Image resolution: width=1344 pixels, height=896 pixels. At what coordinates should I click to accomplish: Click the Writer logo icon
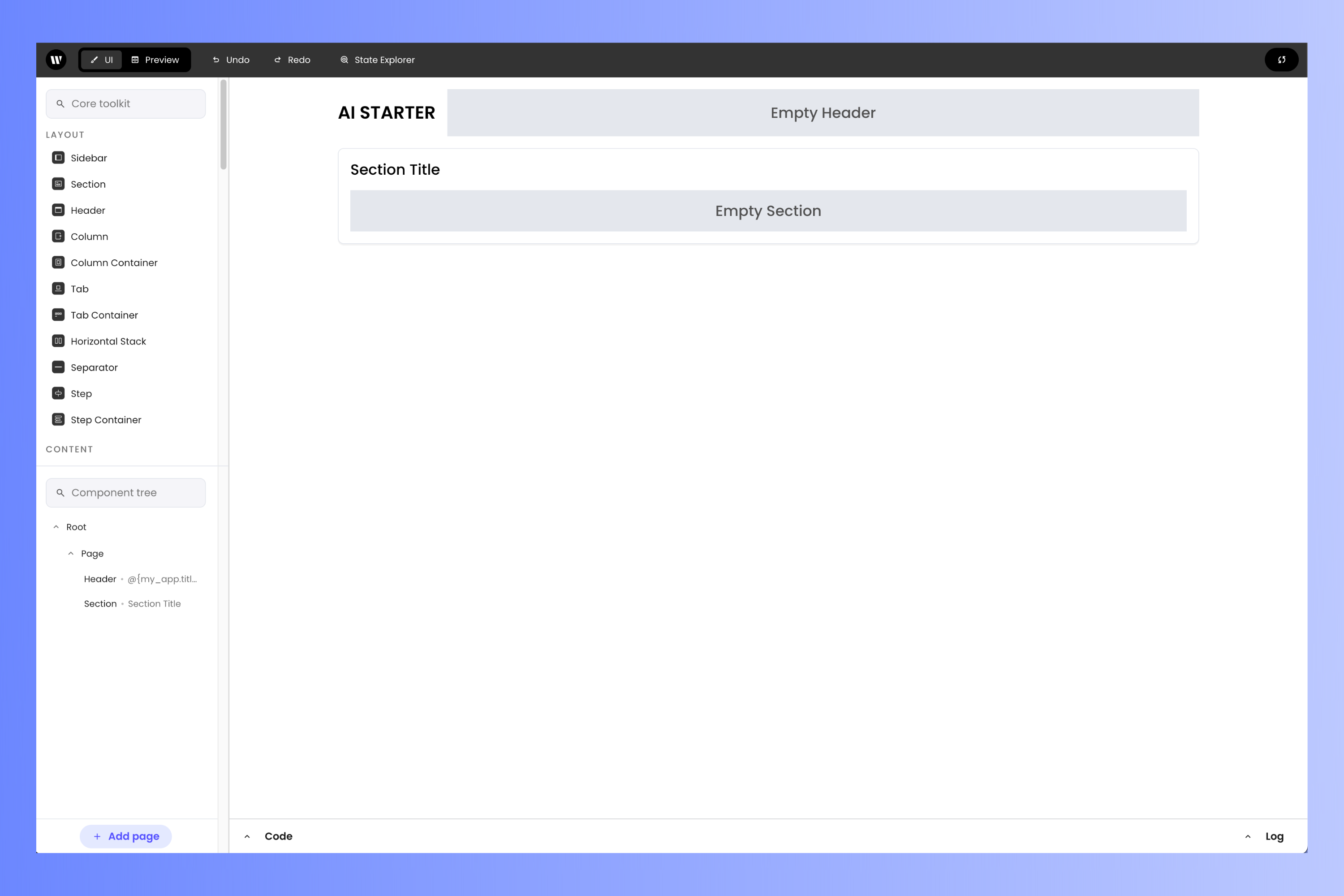56,60
